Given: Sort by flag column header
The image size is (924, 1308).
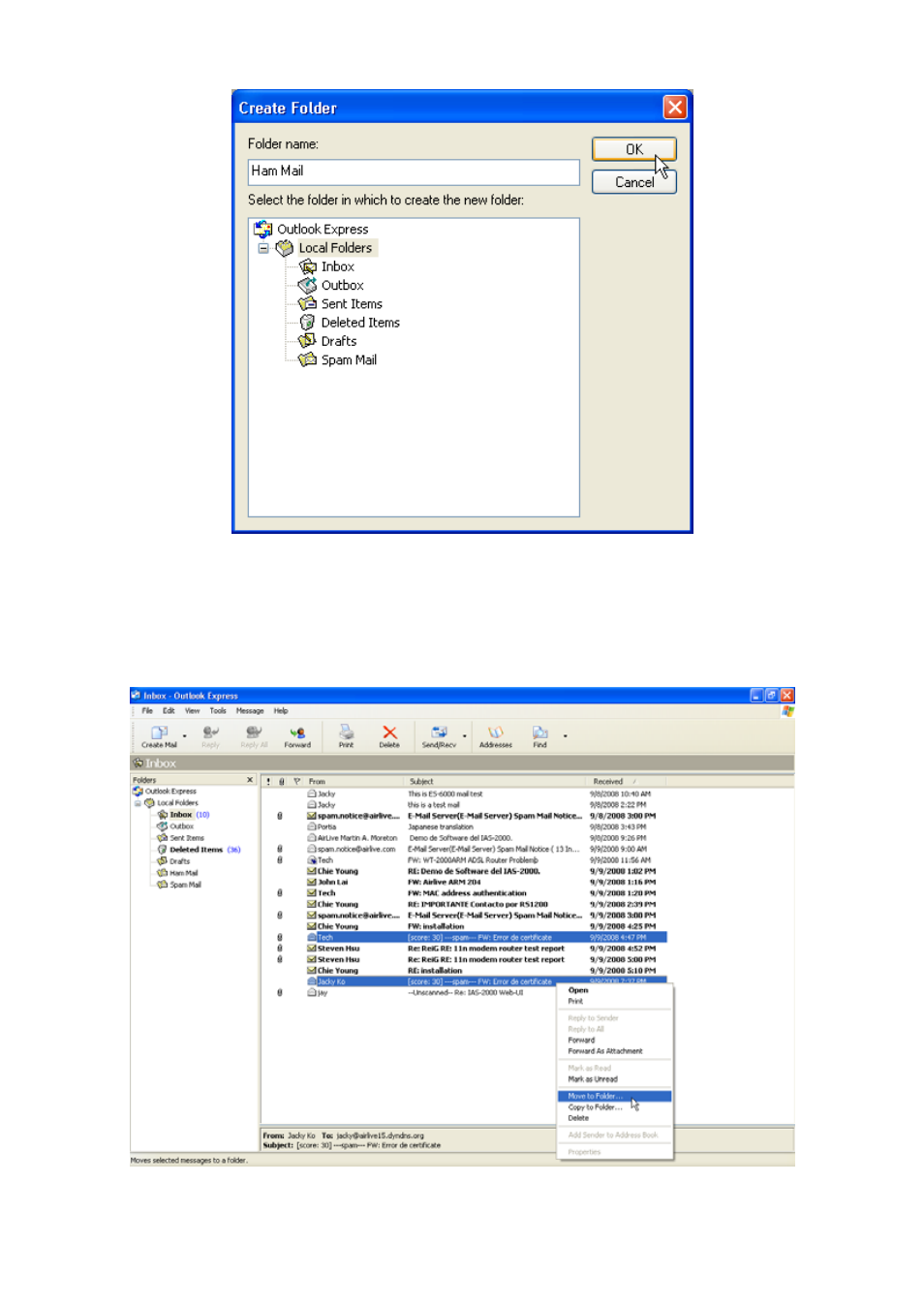Looking at the screenshot, I should click(296, 781).
